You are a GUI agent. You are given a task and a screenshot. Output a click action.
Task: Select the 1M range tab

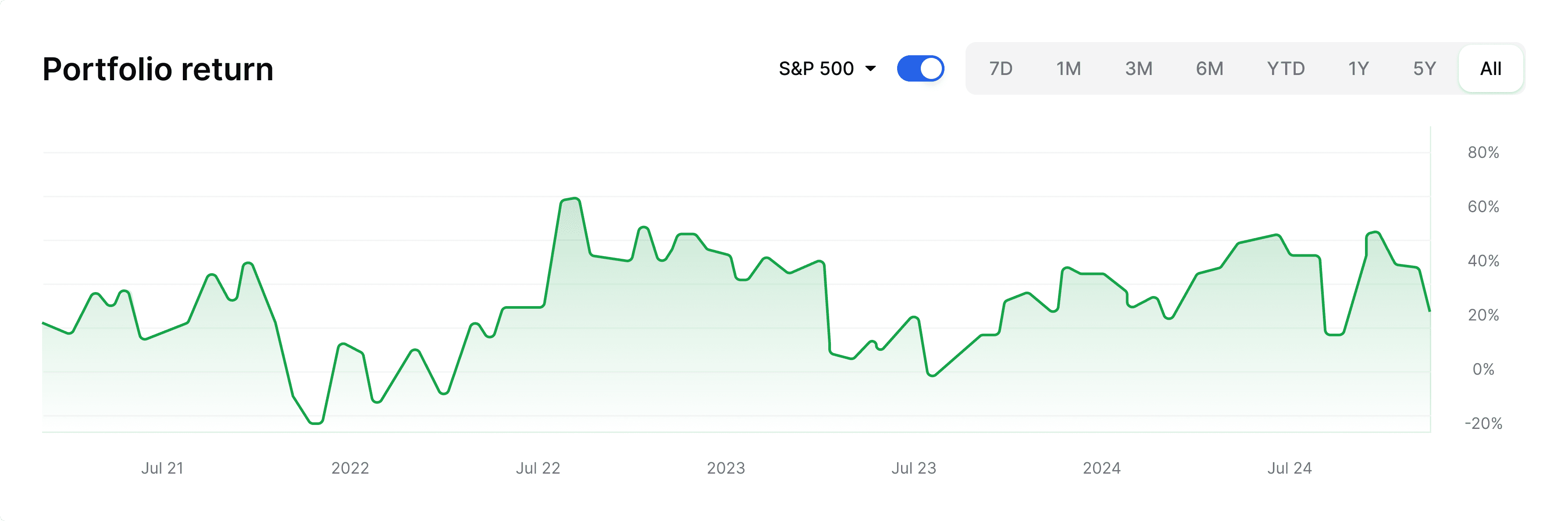(1068, 69)
